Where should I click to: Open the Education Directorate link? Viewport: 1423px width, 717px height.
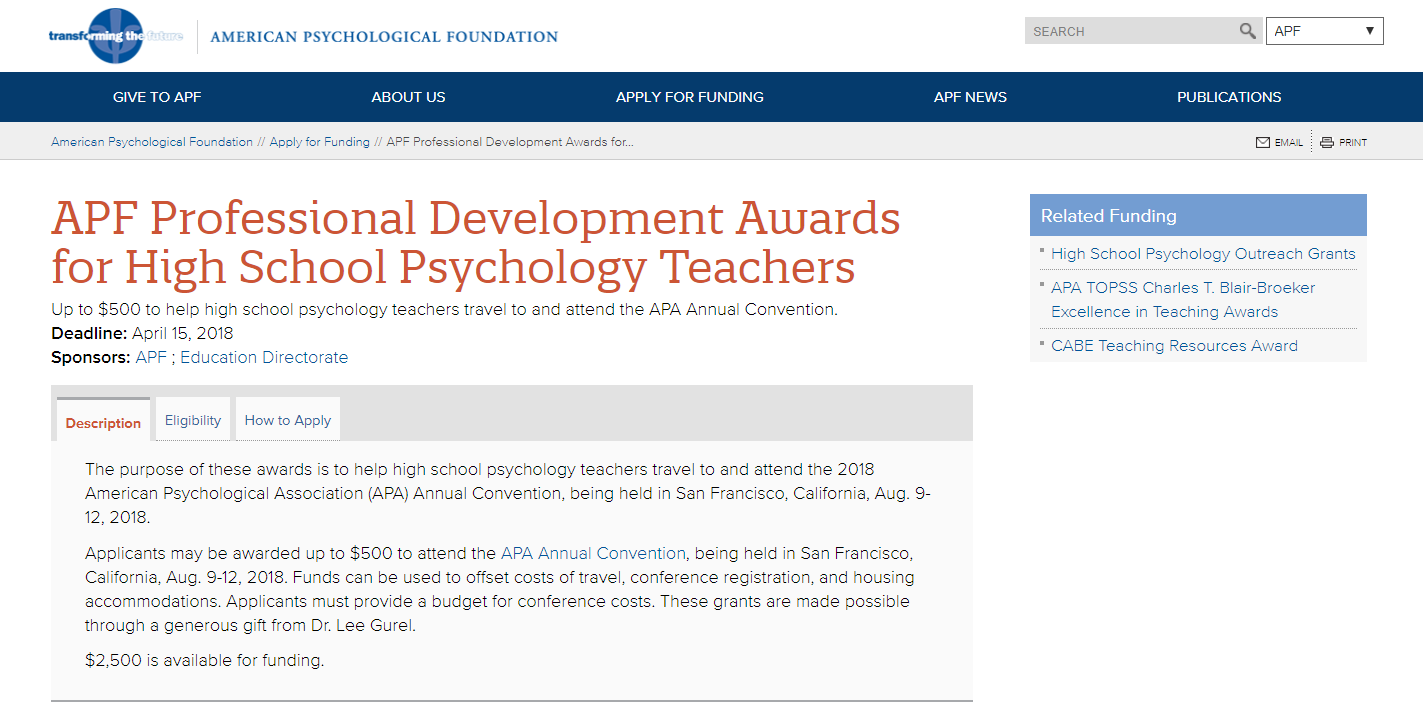pos(263,357)
